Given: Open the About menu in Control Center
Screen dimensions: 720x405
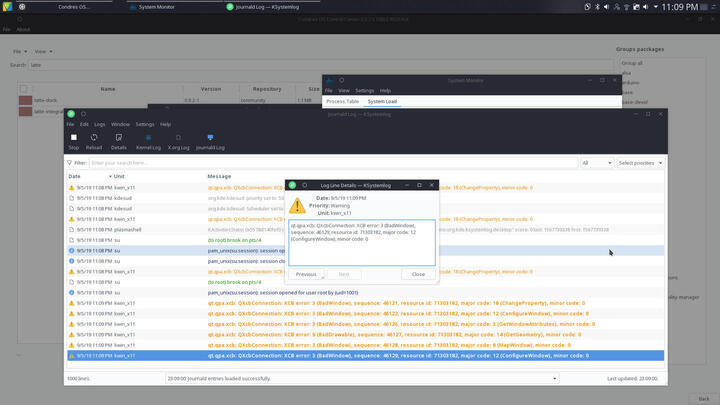Looking at the screenshot, I should point(23,29).
